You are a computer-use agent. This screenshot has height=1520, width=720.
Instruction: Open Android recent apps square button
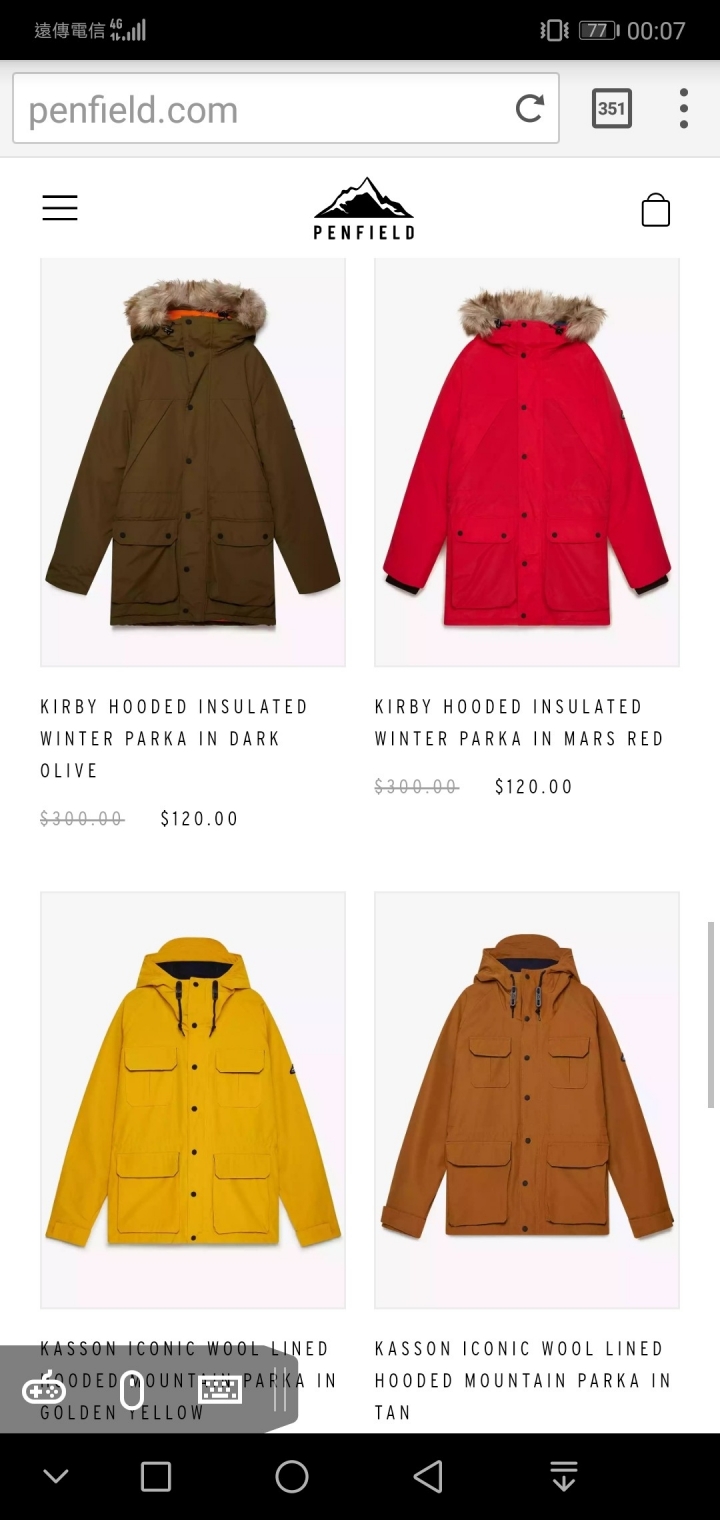(156, 1476)
